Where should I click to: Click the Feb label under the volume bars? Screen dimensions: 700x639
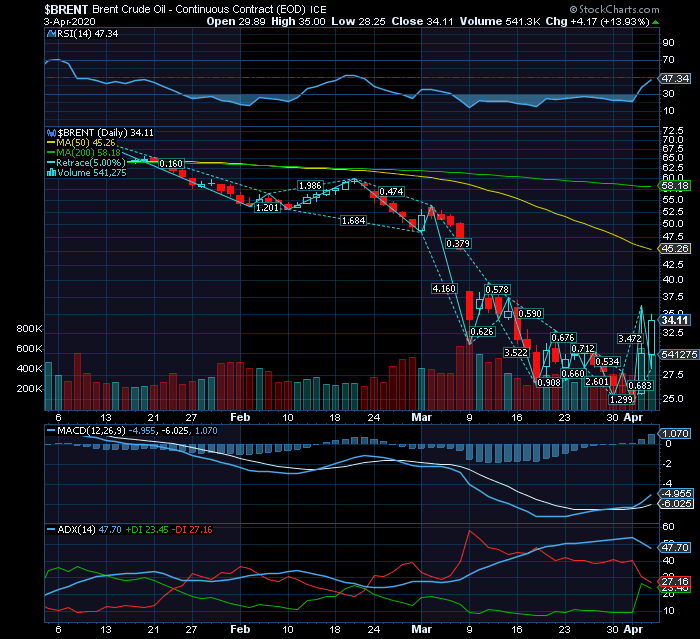240,417
